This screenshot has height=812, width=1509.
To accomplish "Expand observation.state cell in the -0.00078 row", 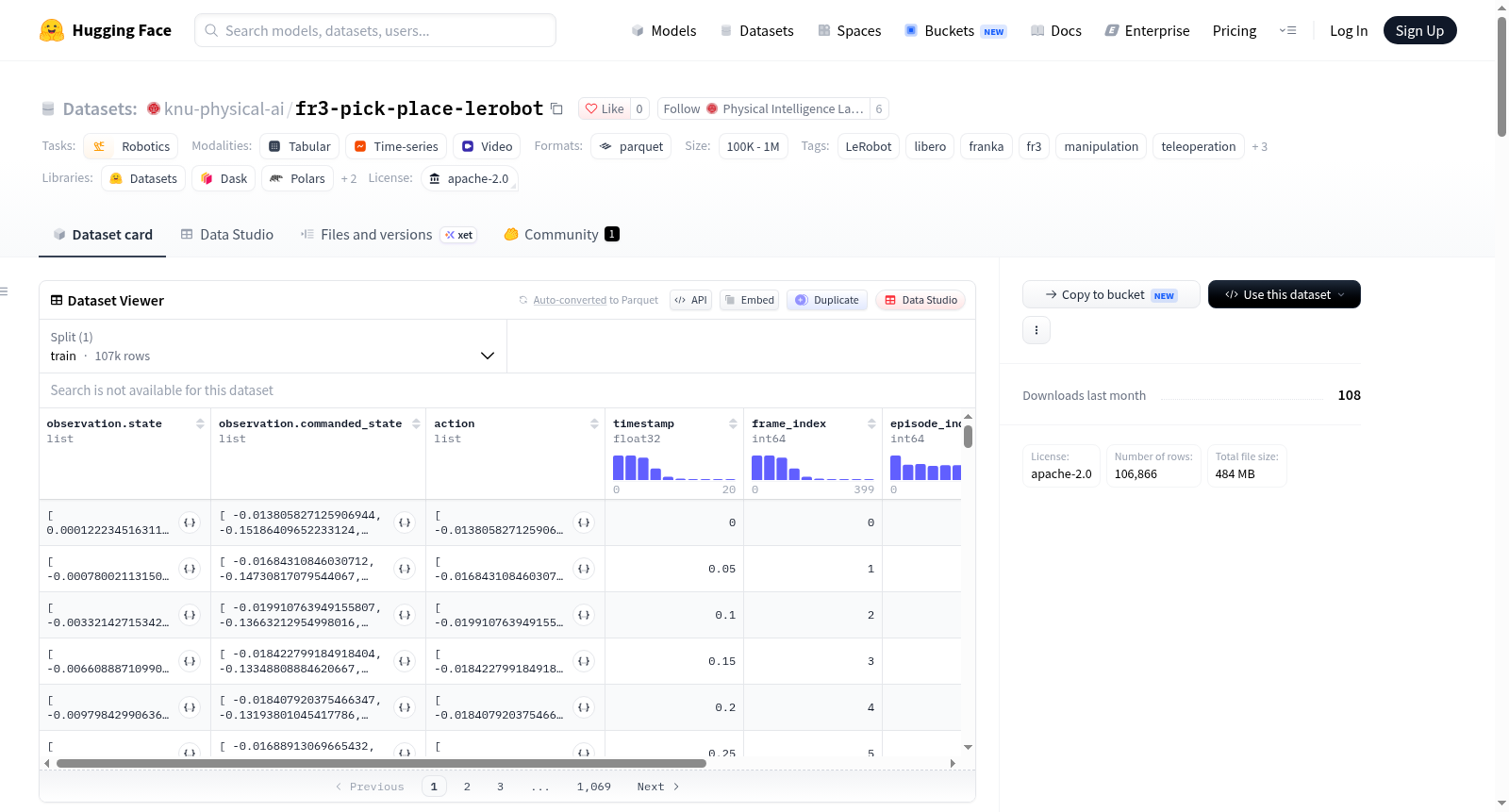I will pos(190,569).
